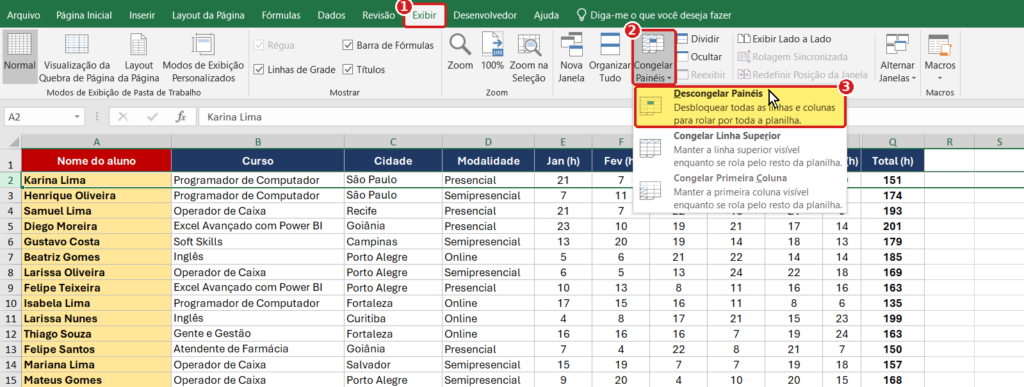Select total value 201
Image resolution: width=1024 pixels, height=387 pixels.
(892, 226)
